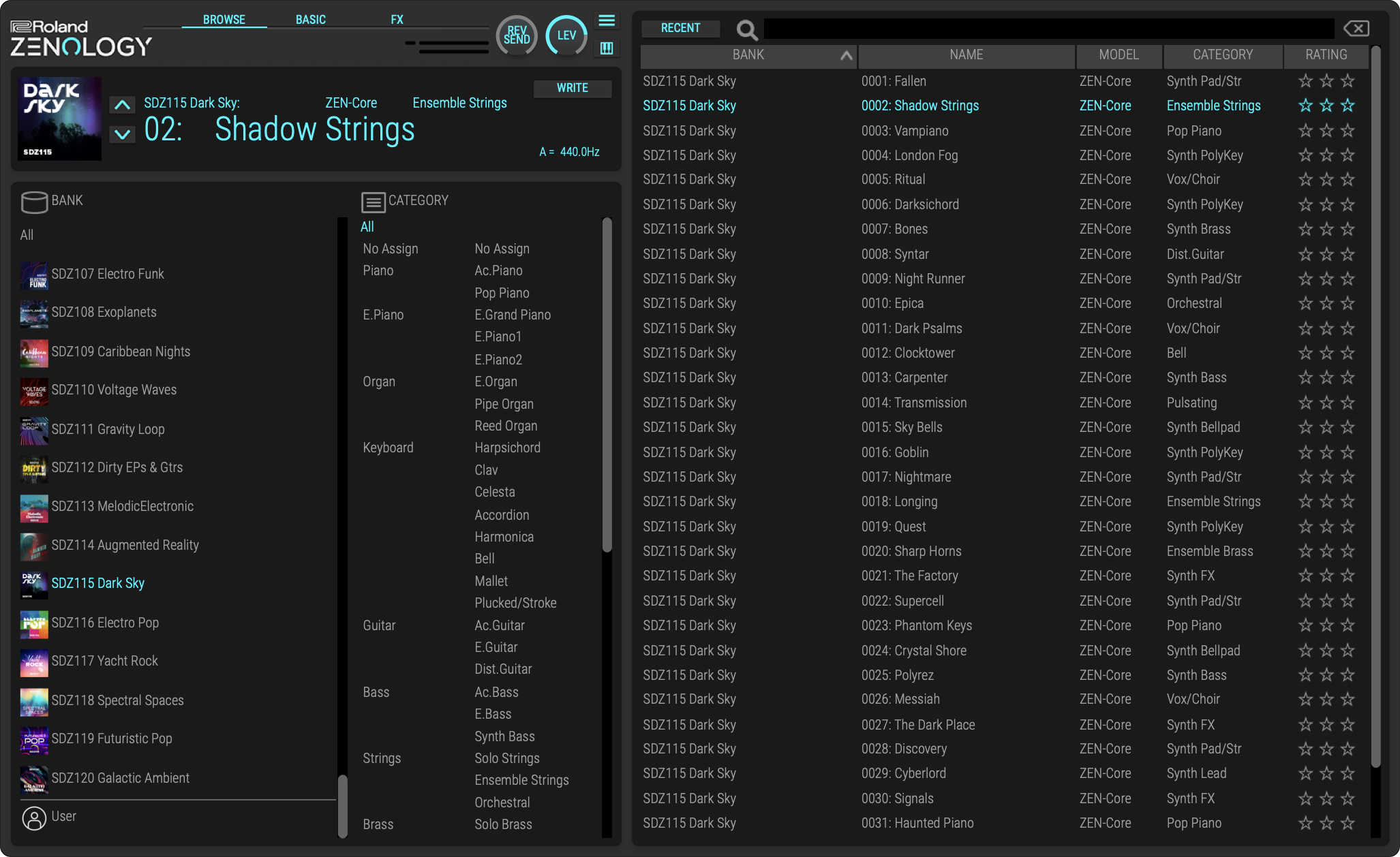Sort list by RATING column header
The height and width of the screenshot is (857, 1400).
[x=1326, y=55]
